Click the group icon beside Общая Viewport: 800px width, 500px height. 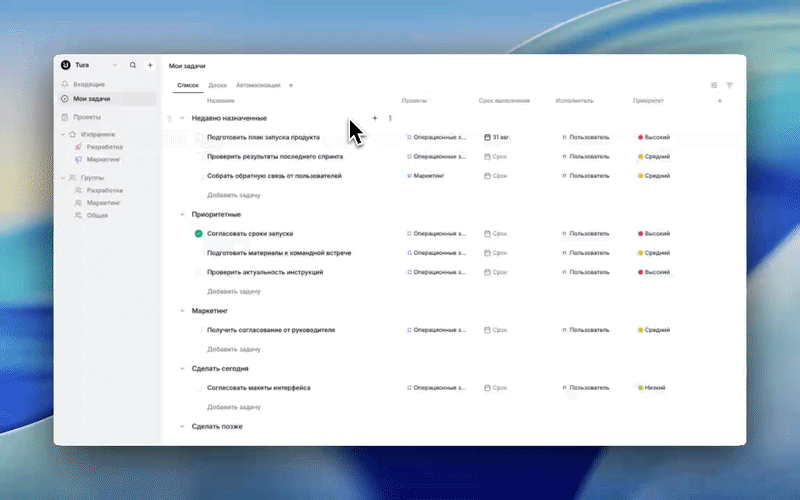(x=78, y=215)
